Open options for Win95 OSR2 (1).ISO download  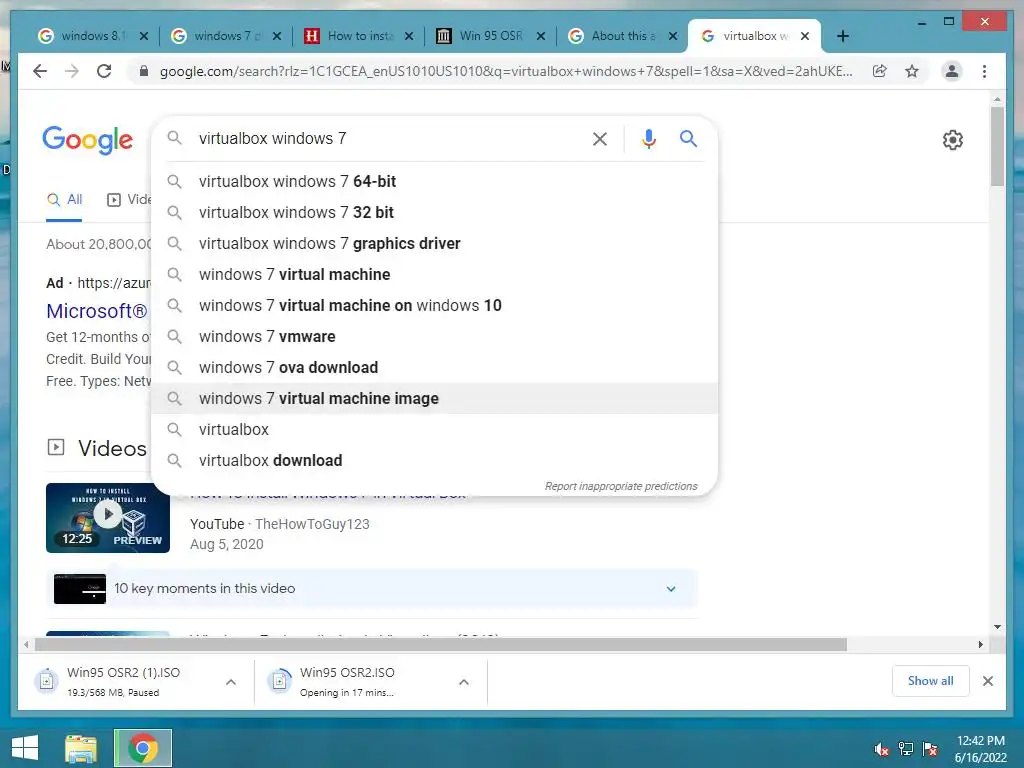click(231, 682)
